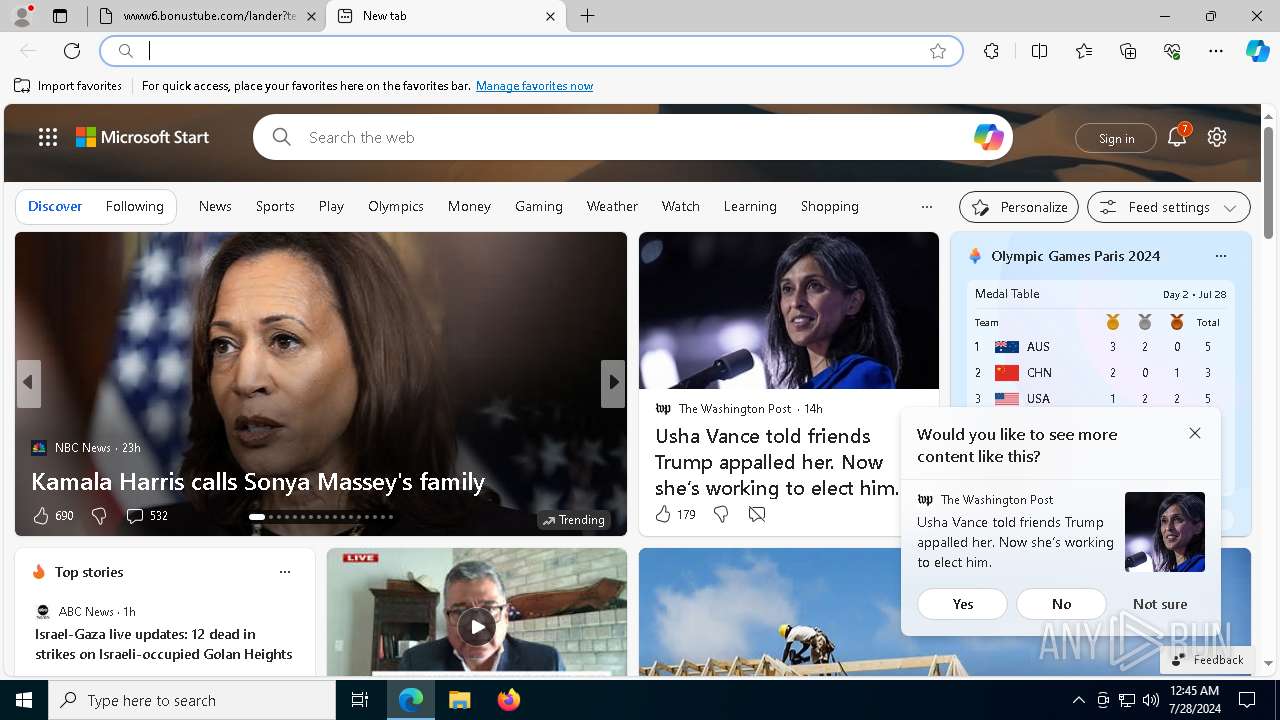Open File Explorer from taskbar

coord(459,700)
